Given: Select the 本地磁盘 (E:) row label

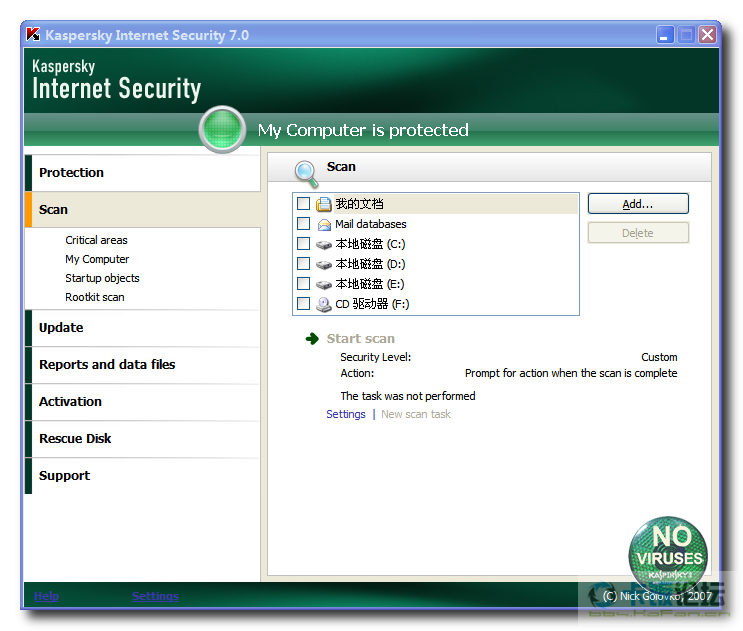Looking at the screenshot, I should pyautogui.click(x=370, y=284).
